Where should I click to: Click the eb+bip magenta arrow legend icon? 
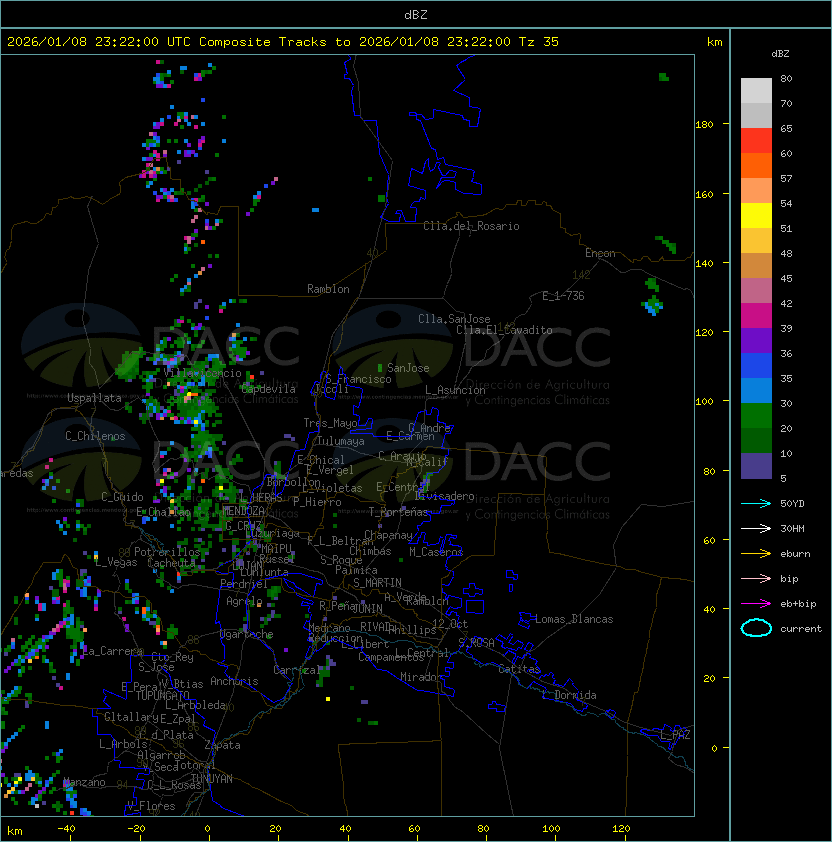coord(756,604)
